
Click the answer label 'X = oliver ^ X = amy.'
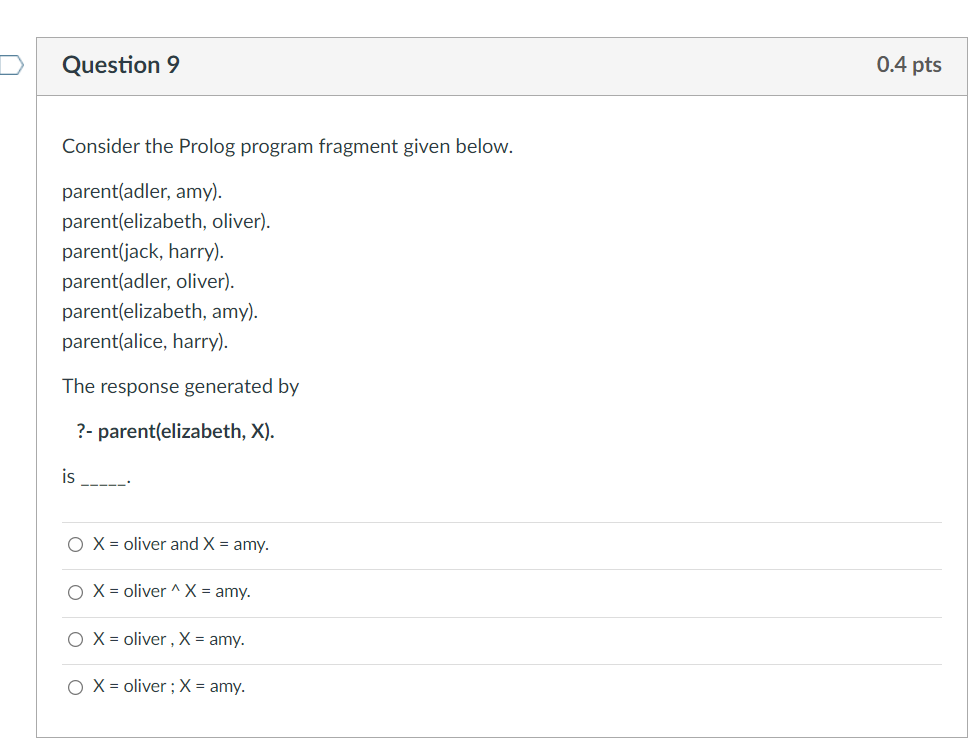pyautogui.click(x=172, y=591)
